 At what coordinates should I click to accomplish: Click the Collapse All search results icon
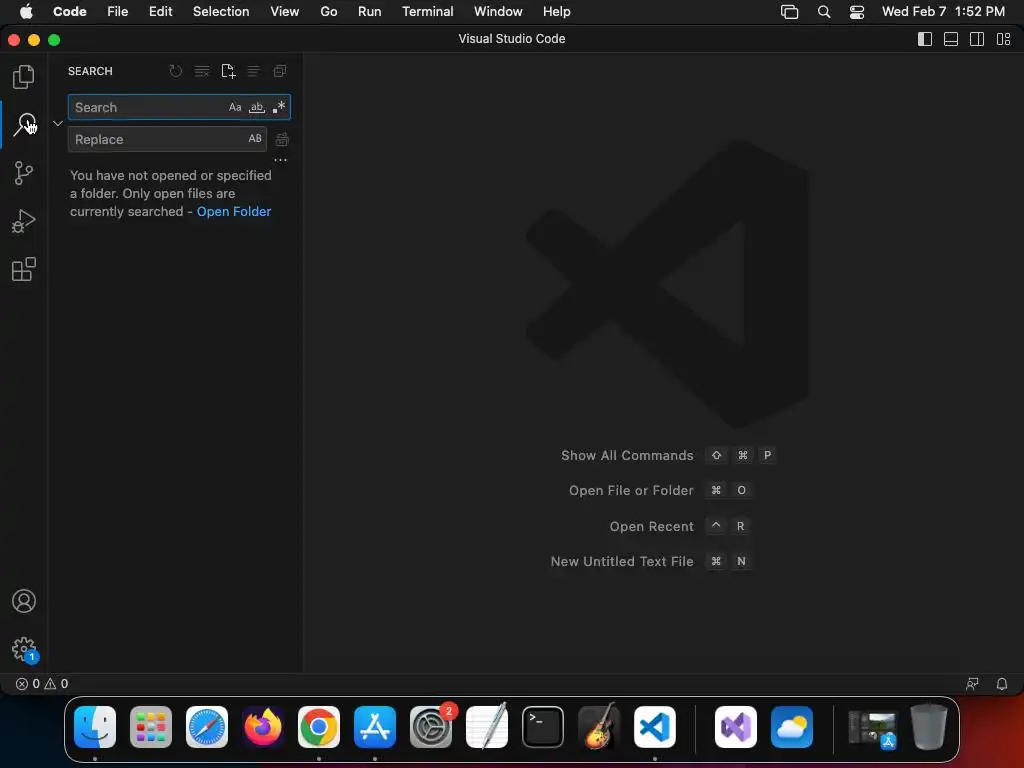pyautogui.click(x=280, y=71)
